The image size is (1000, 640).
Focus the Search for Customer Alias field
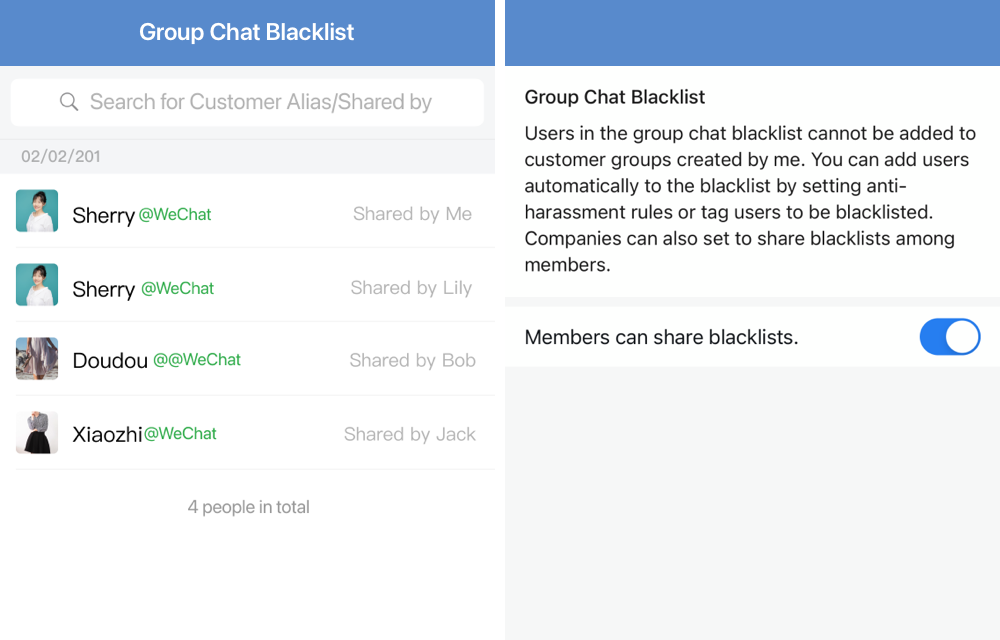(247, 102)
